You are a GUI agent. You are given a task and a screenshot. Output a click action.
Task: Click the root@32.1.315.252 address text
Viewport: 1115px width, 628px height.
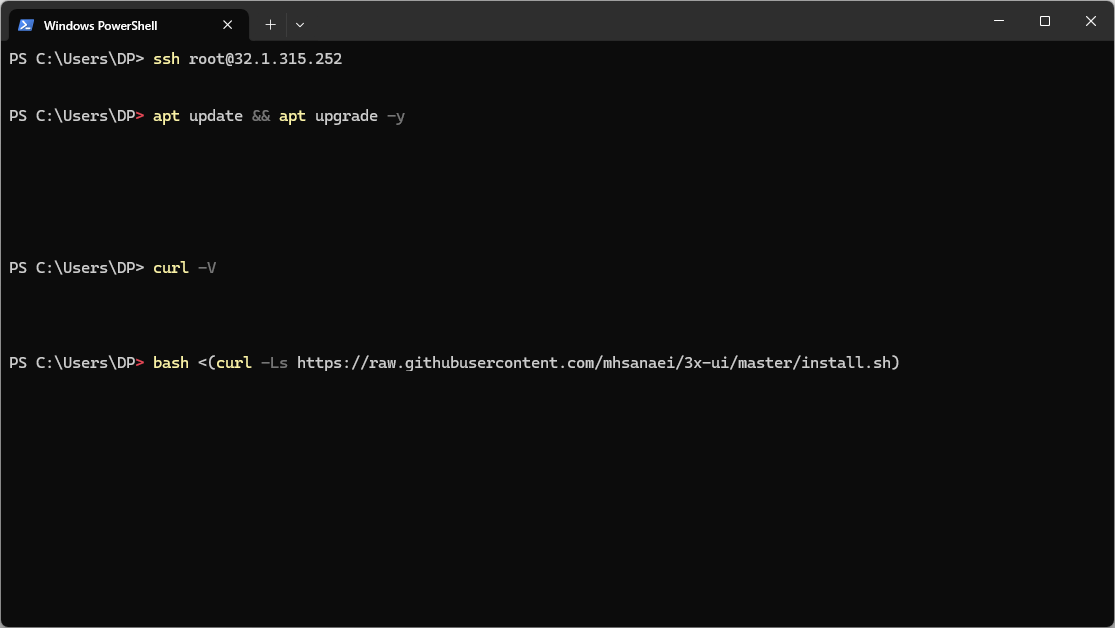coord(265,59)
